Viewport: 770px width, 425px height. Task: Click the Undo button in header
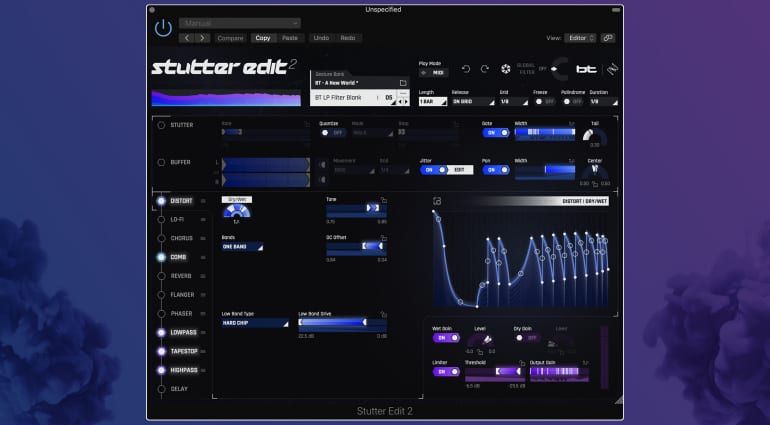click(x=321, y=38)
